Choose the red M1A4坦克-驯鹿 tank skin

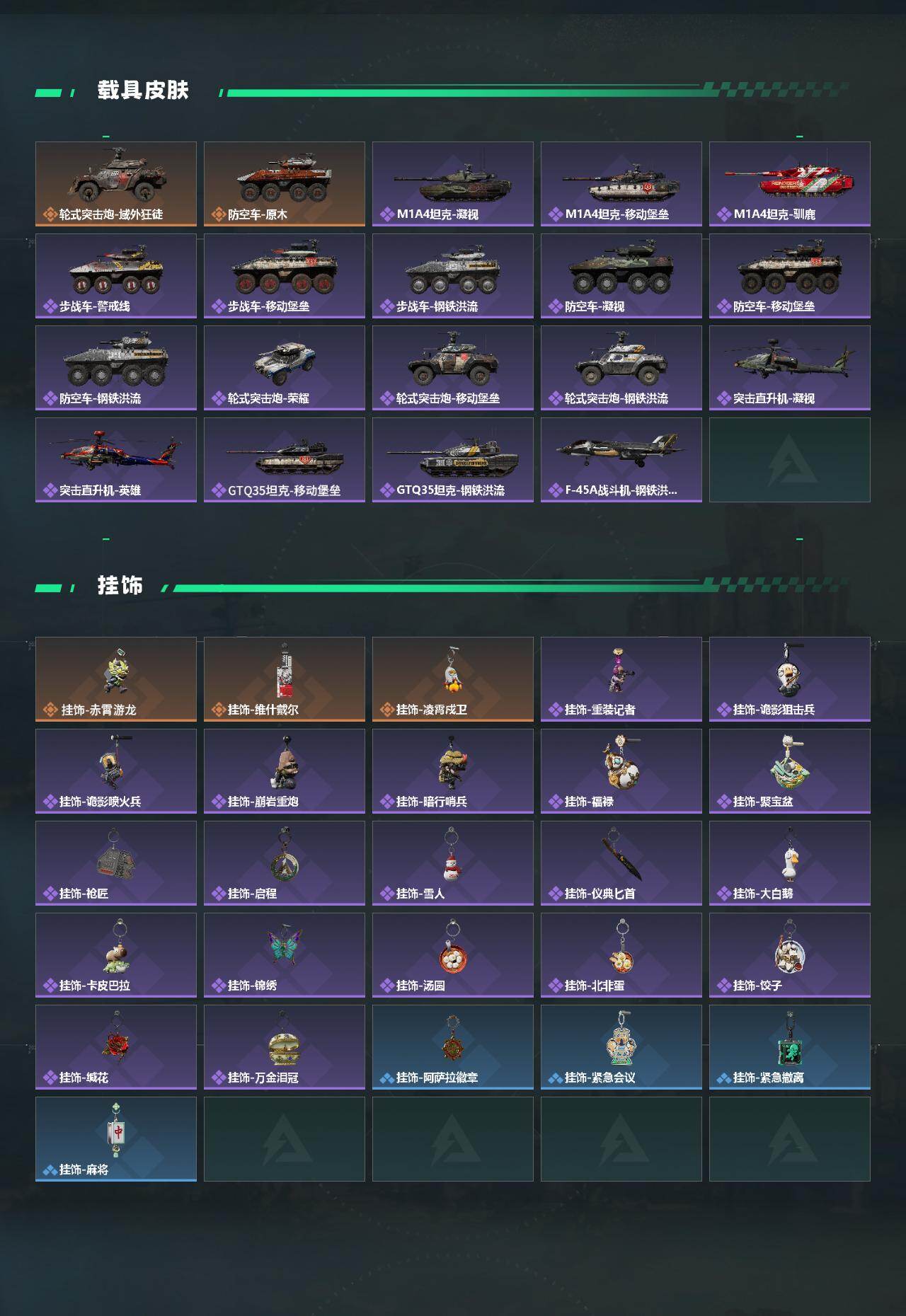[790, 184]
